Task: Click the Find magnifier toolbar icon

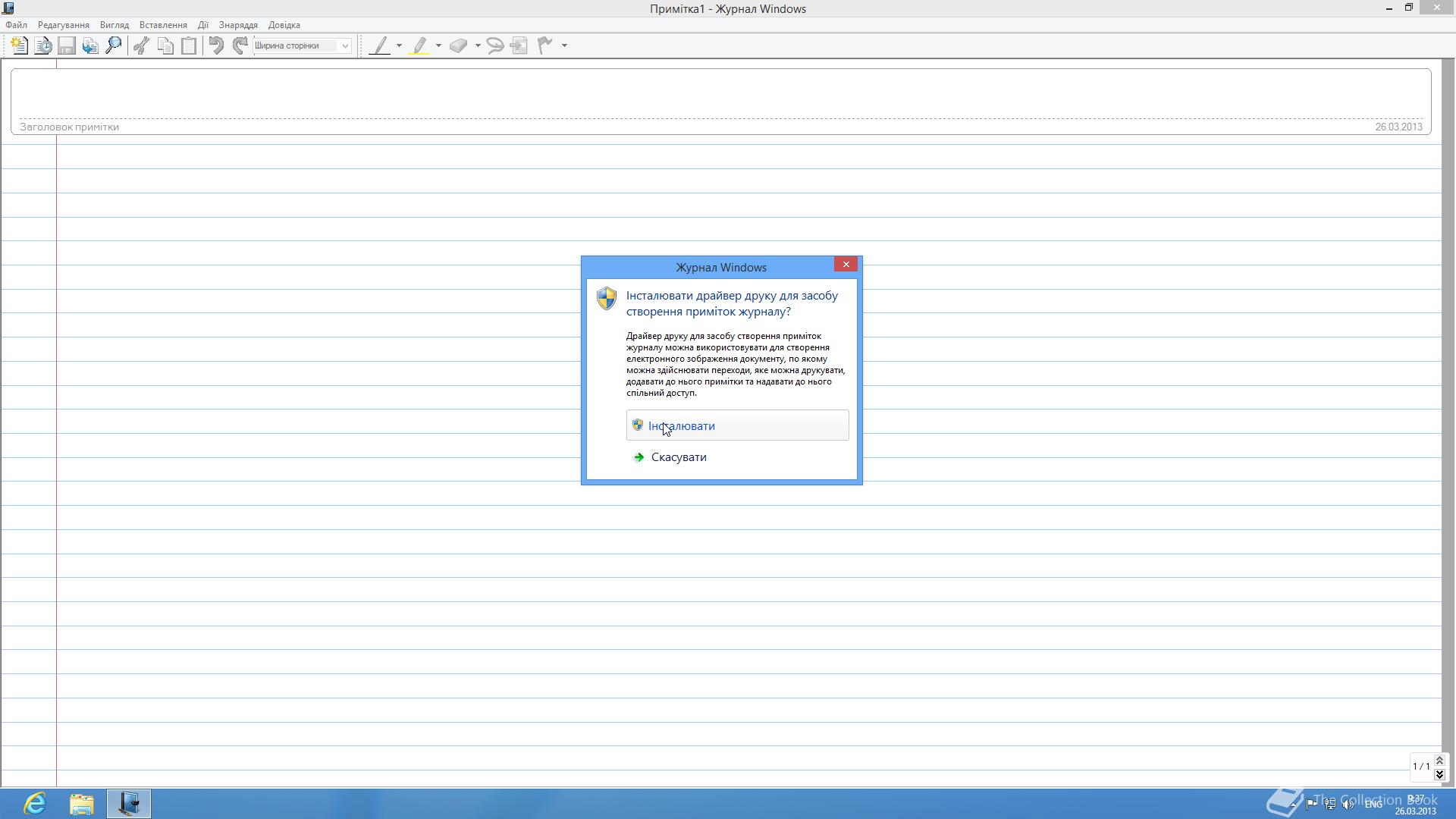Action: pyautogui.click(x=114, y=45)
